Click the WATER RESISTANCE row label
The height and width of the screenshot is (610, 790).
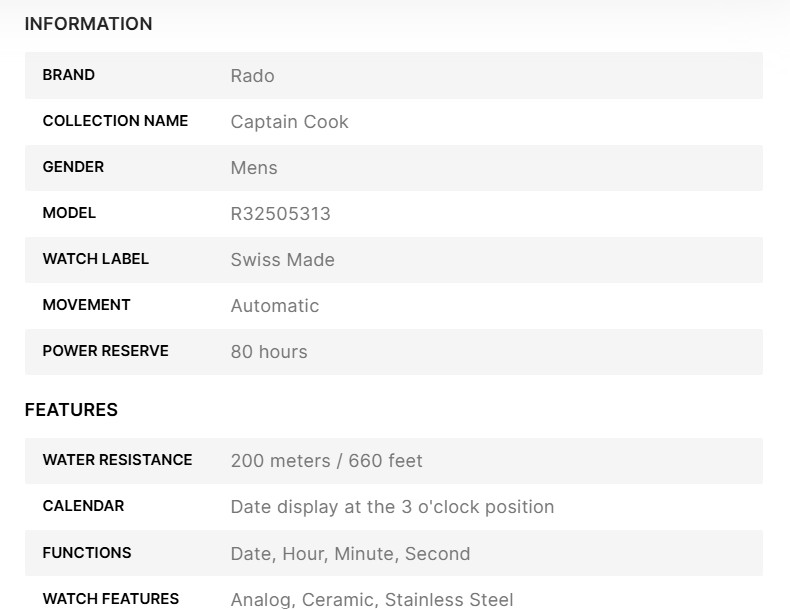[117, 460]
